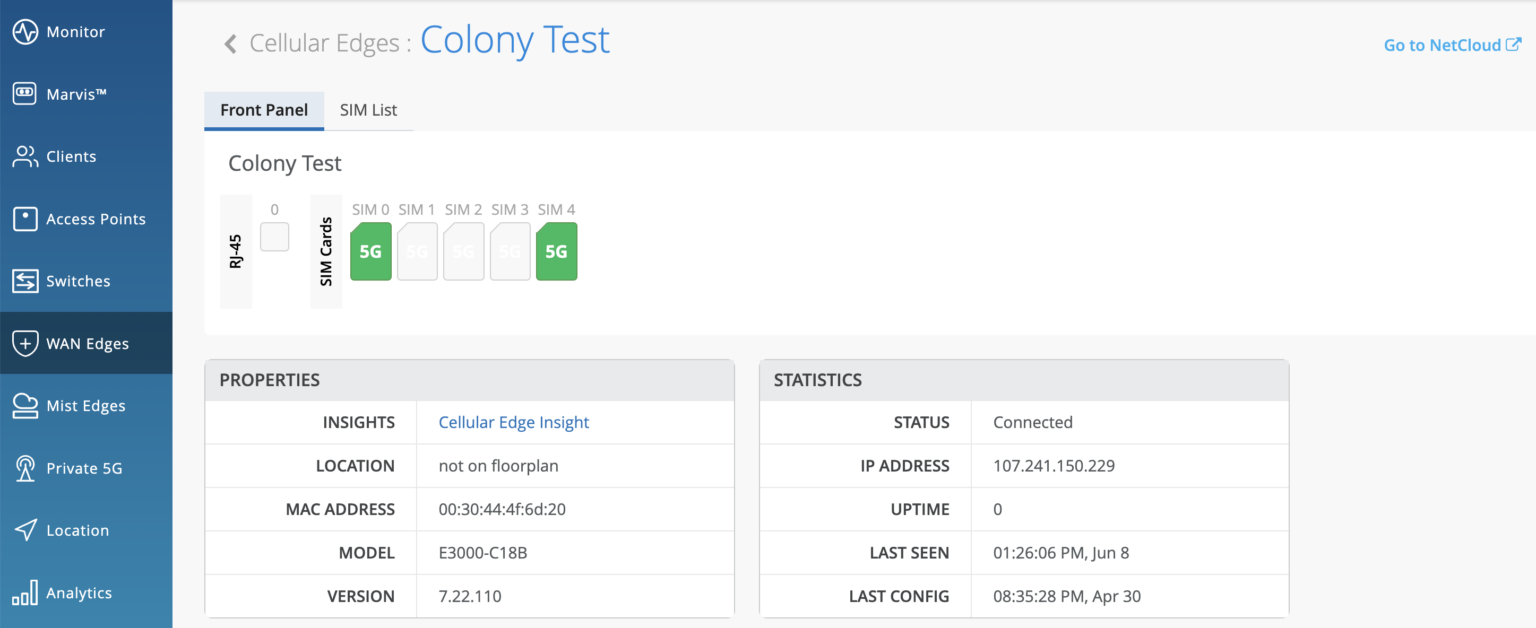
Task: Select the green SIM 0 5G card
Action: click(x=371, y=251)
